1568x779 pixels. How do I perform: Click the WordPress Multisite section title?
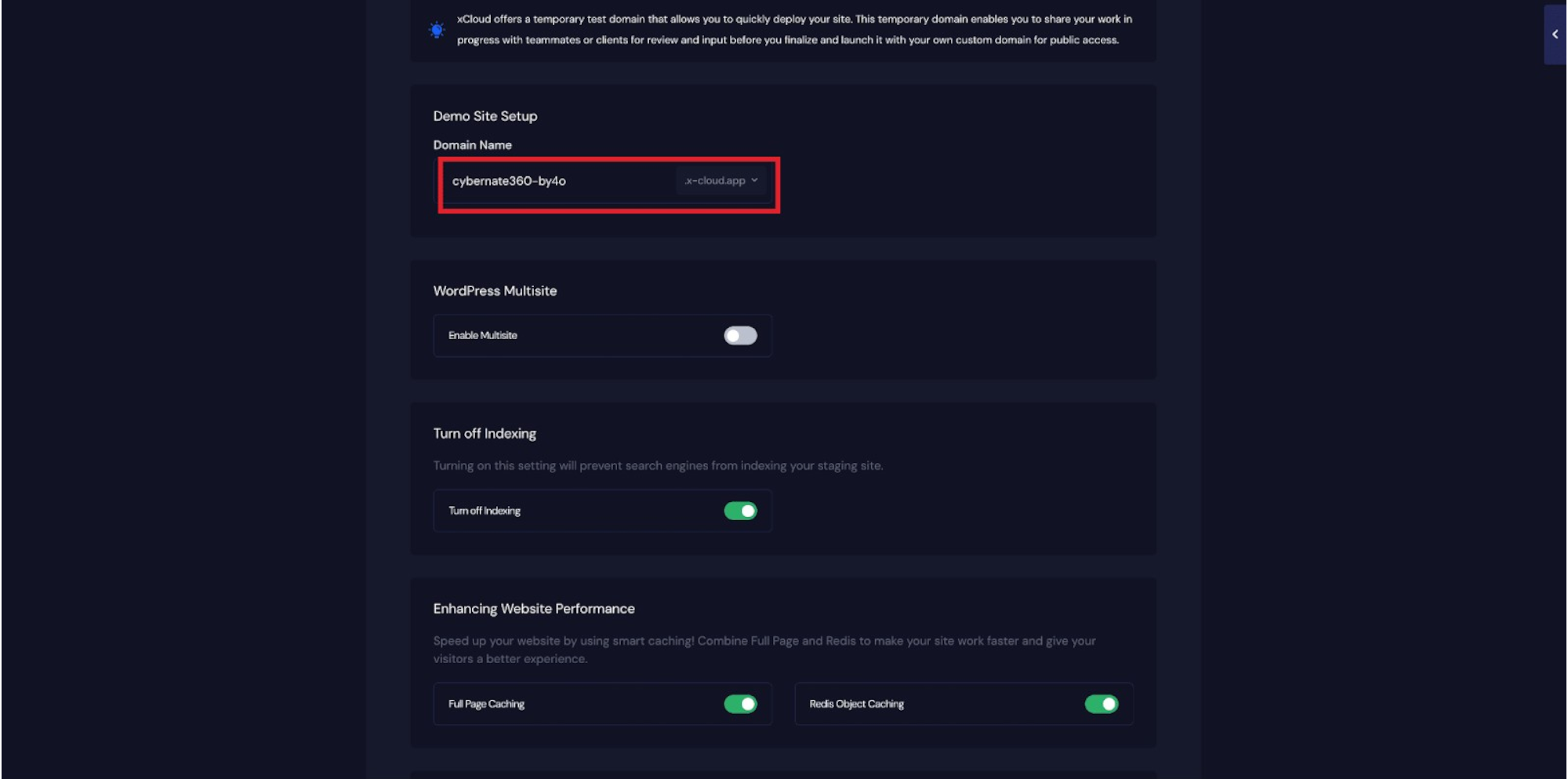pyautogui.click(x=495, y=290)
